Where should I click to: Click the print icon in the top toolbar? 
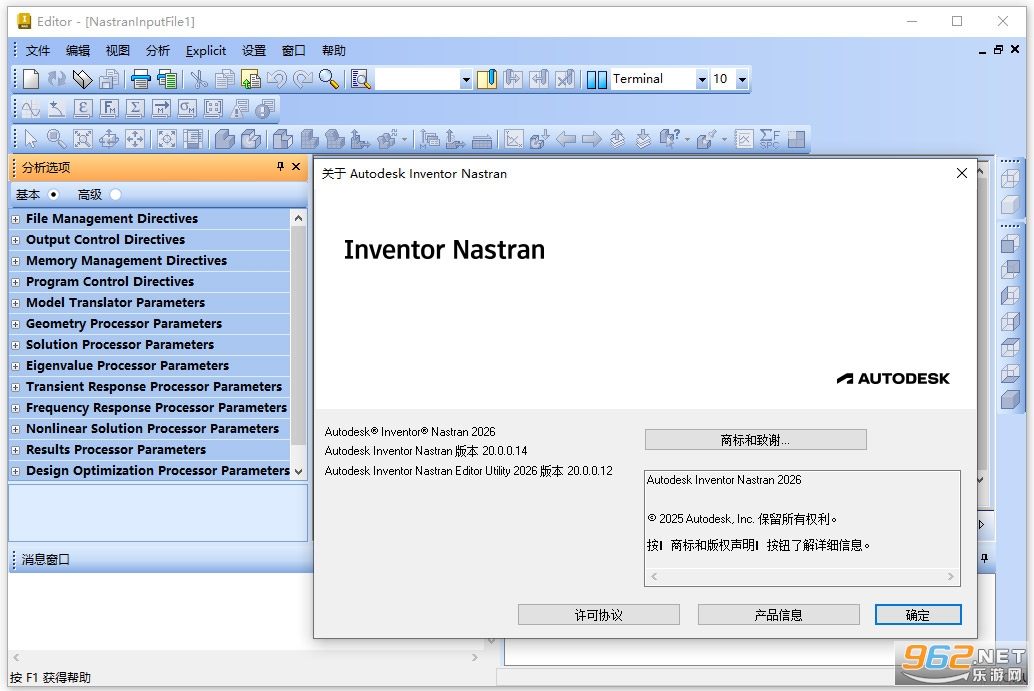pyautogui.click(x=140, y=79)
